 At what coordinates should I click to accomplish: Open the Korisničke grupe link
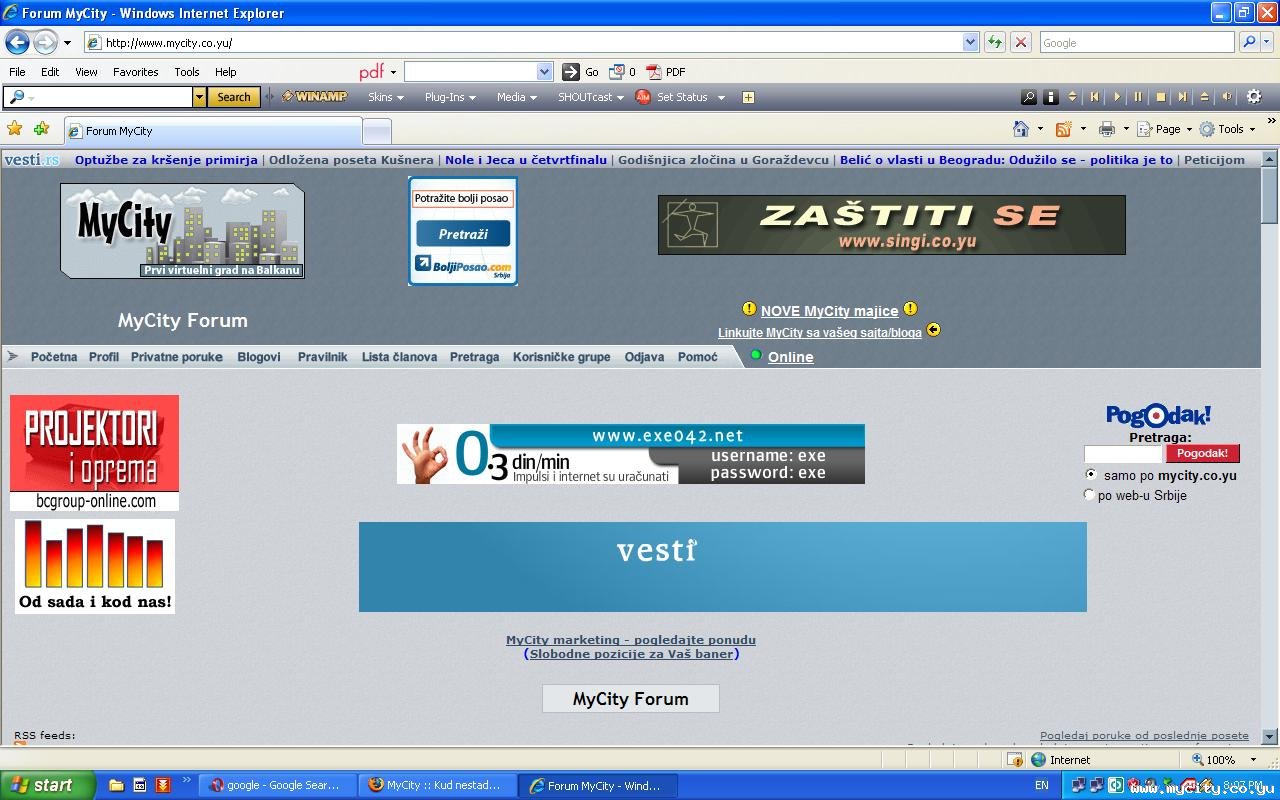click(x=562, y=357)
